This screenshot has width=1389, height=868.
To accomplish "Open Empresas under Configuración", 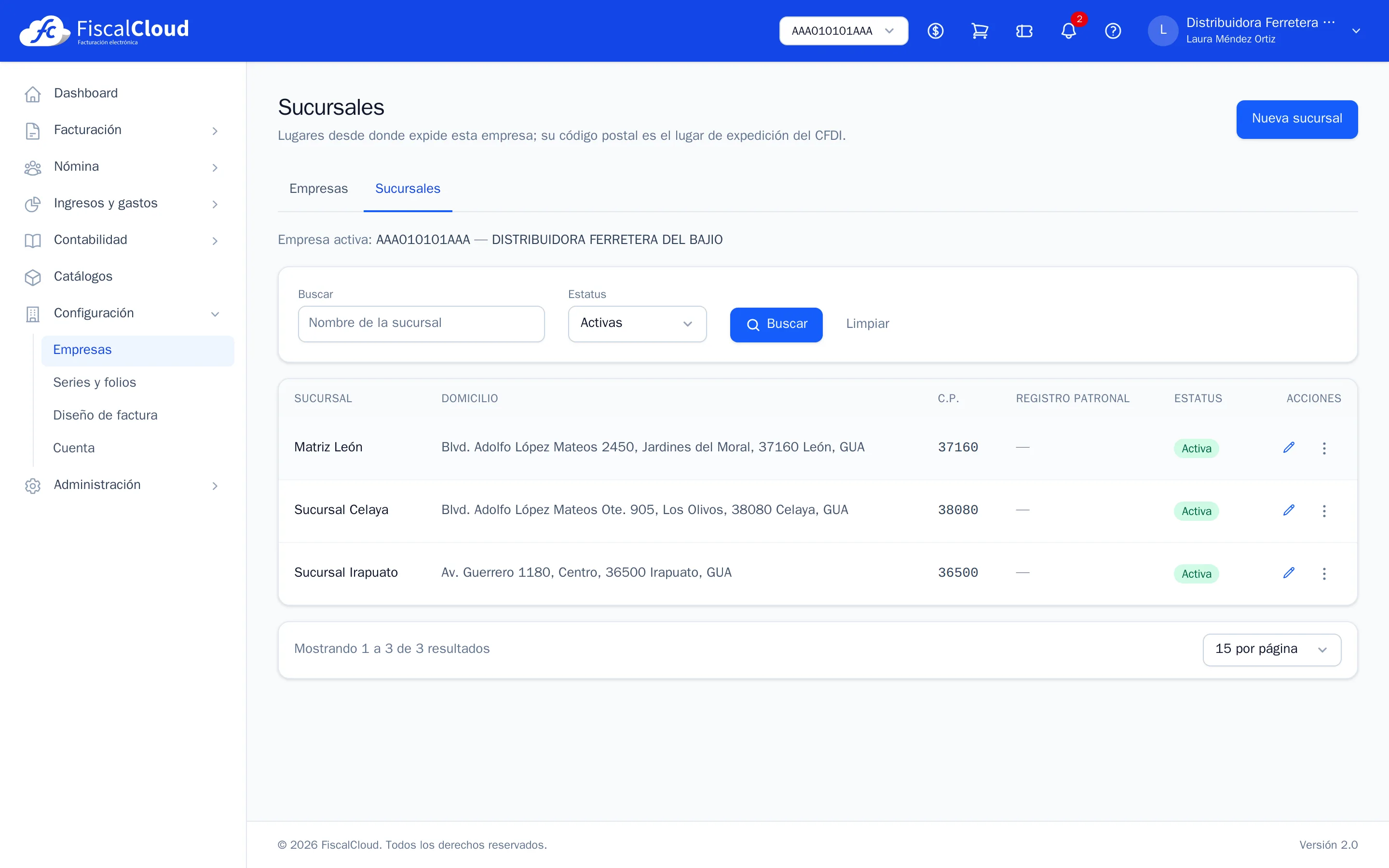I will [138, 350].
